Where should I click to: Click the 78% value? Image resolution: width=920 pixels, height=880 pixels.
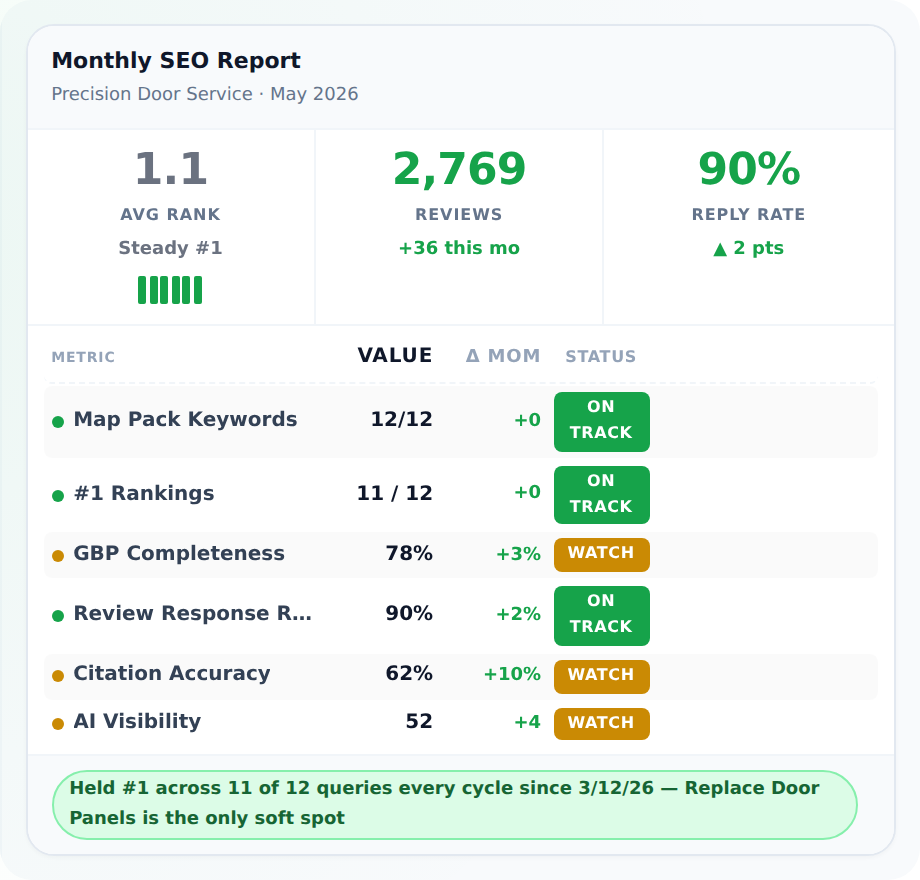pos(409,553)
